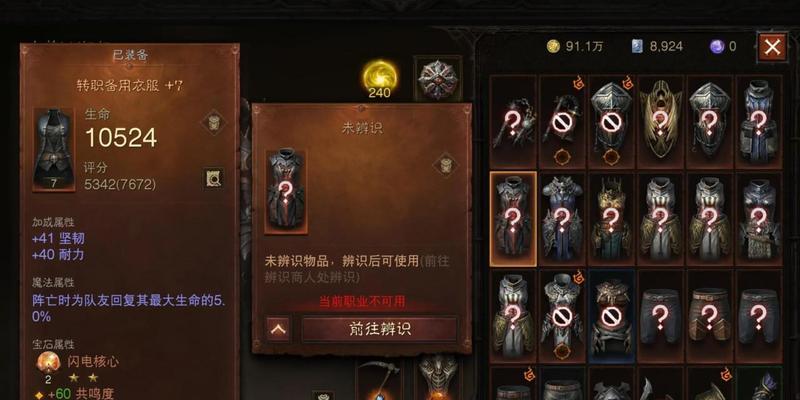Click the diamond scroll icon in equipped panel
The height and width of the screenshot is (400, 800).
click(212, 122)
